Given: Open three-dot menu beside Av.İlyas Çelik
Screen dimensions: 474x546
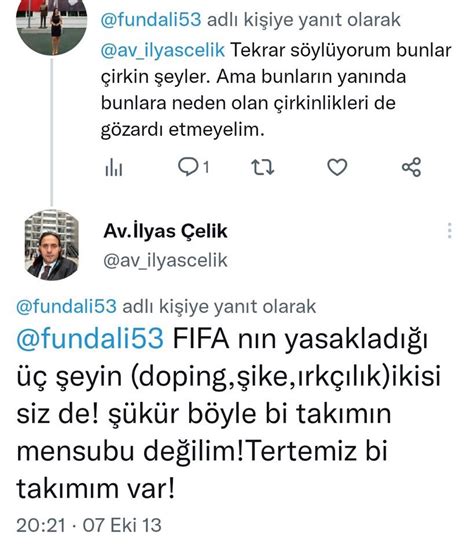Looking at the screenshot, I should [450, 231].
